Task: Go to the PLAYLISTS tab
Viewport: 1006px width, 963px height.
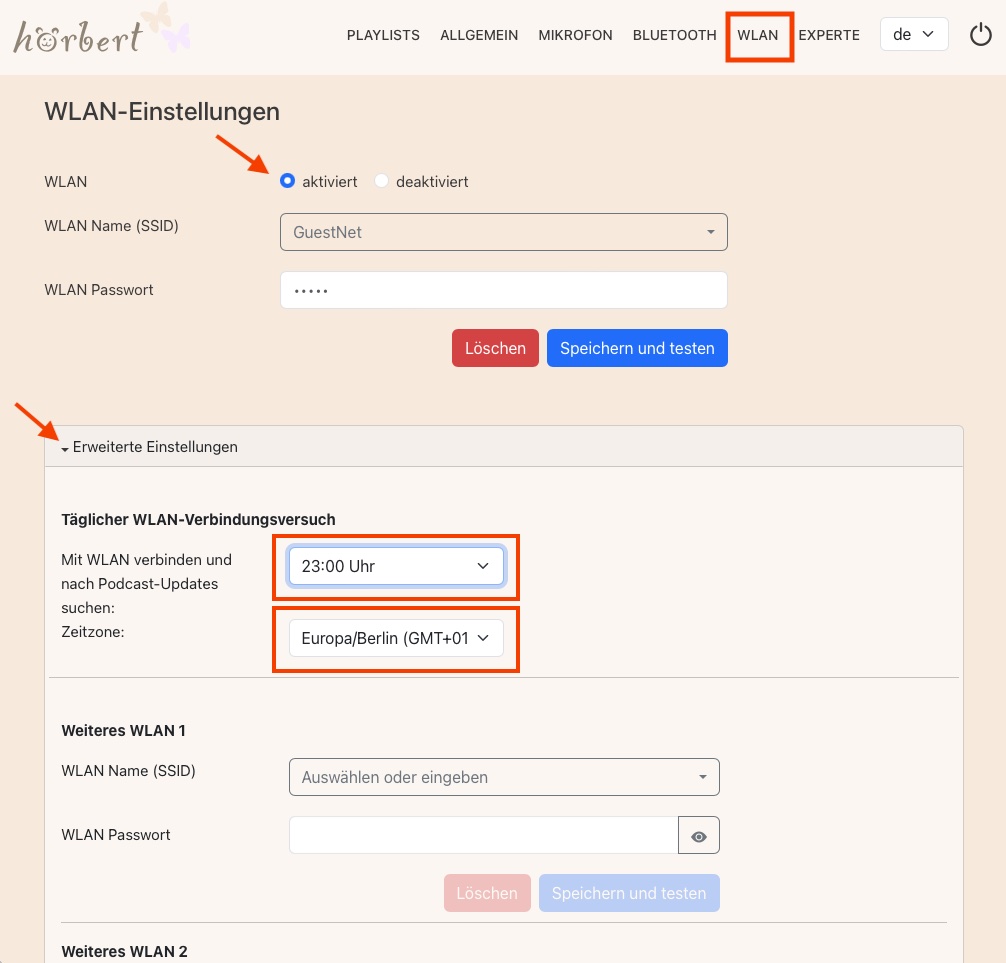Action: pyautogui.click(x=383, y=35)
